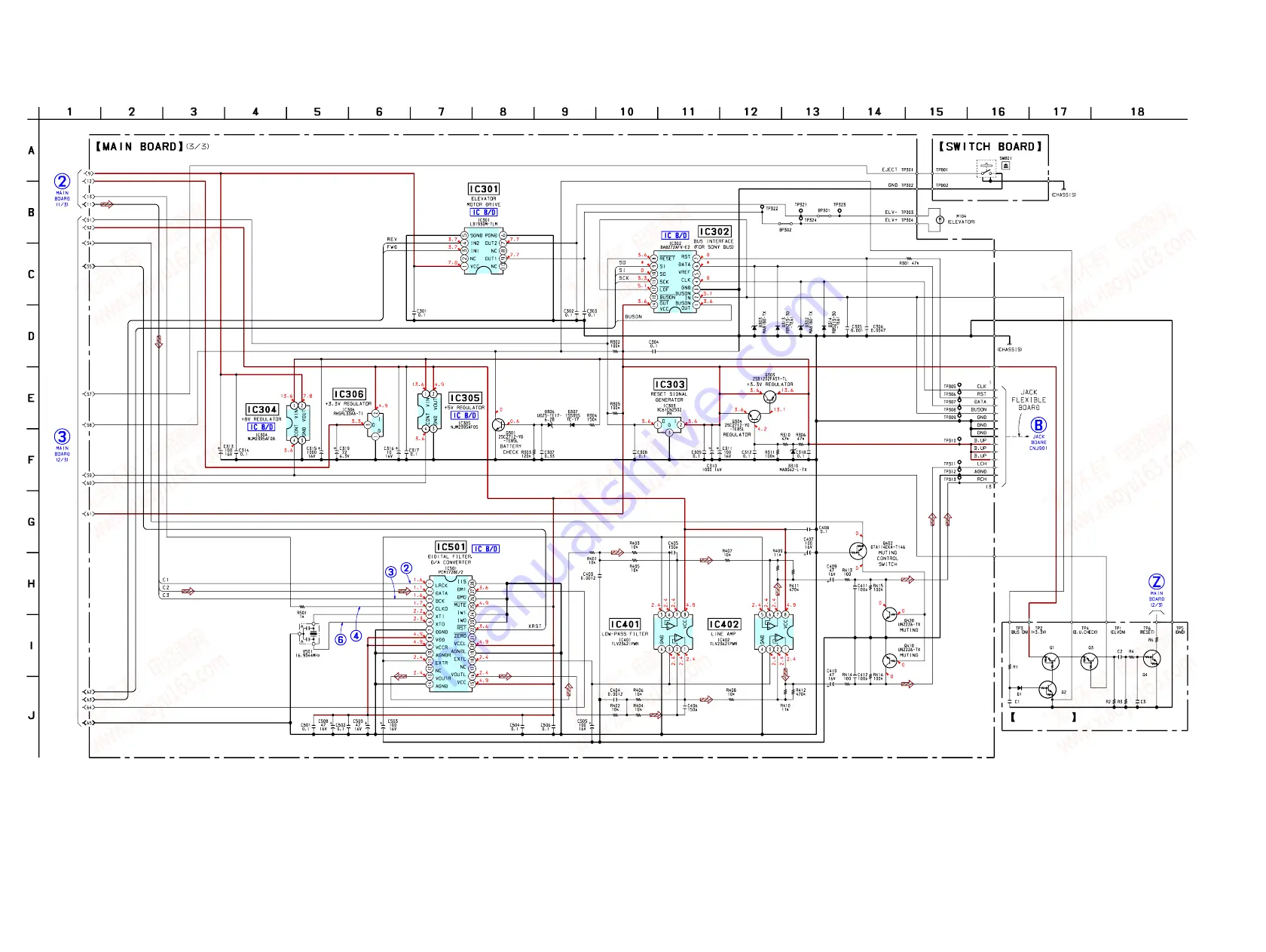Click the (ELEVATOR) M104 label
This screenshot has height=952, width=1266.
click(x=961, y=219)
